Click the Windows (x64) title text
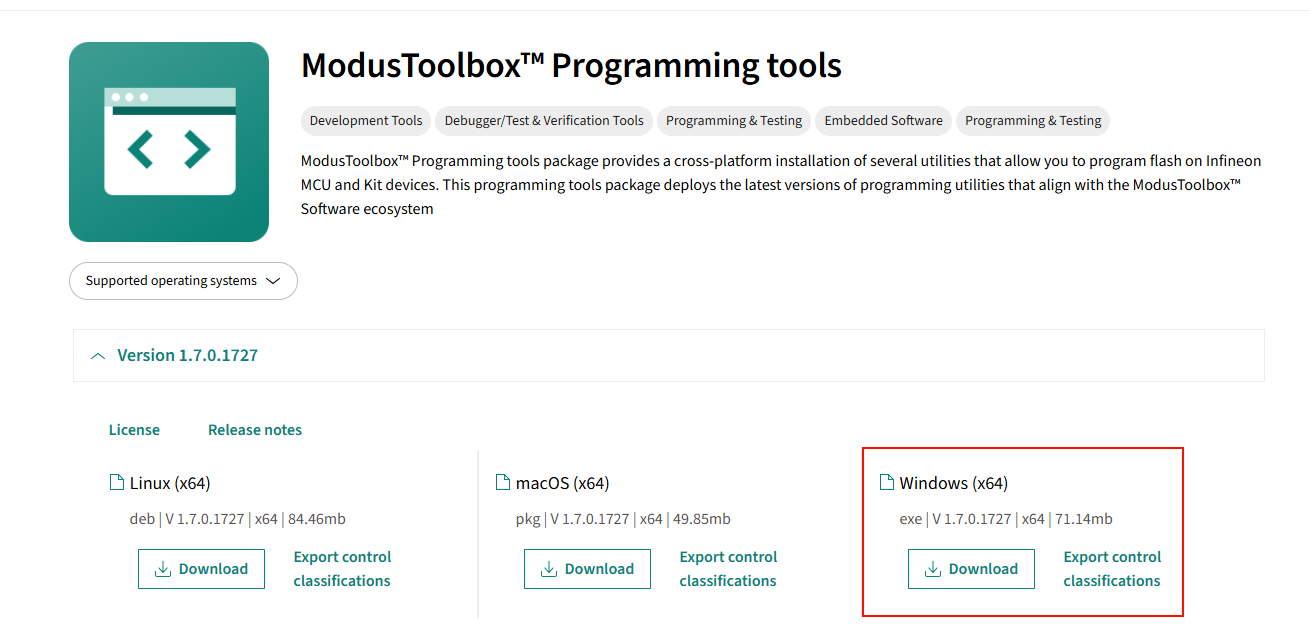Screen dimensions: 1310x637 (x=954, y=484)
